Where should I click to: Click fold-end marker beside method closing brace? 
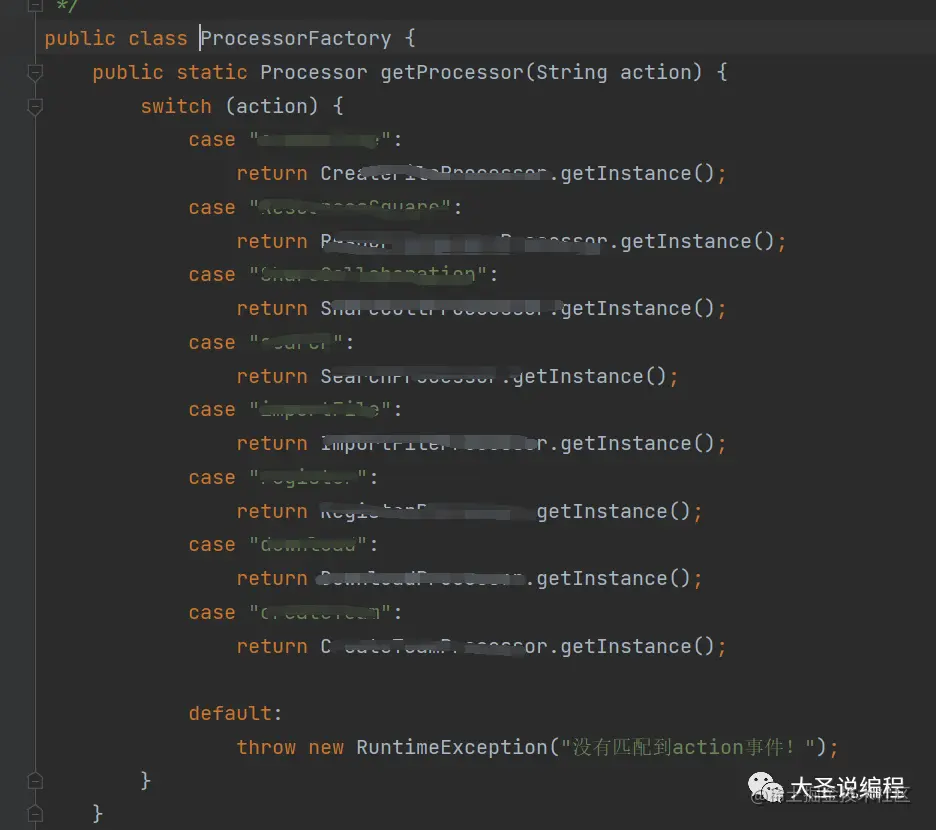coord(35,814)
